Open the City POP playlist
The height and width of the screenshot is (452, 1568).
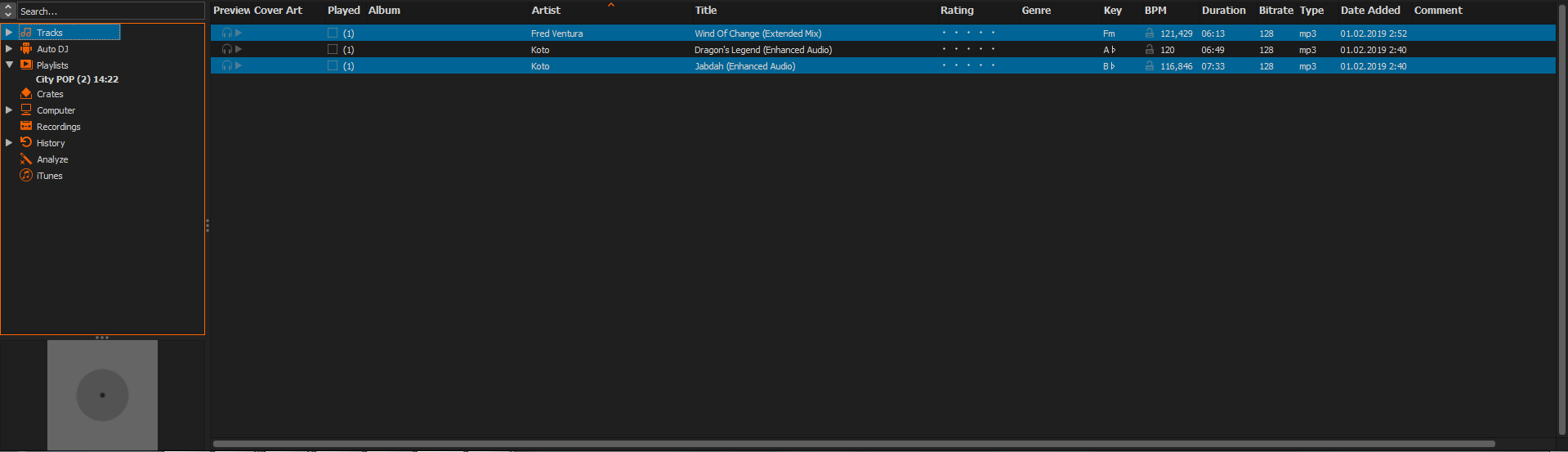tap(77, 79)
